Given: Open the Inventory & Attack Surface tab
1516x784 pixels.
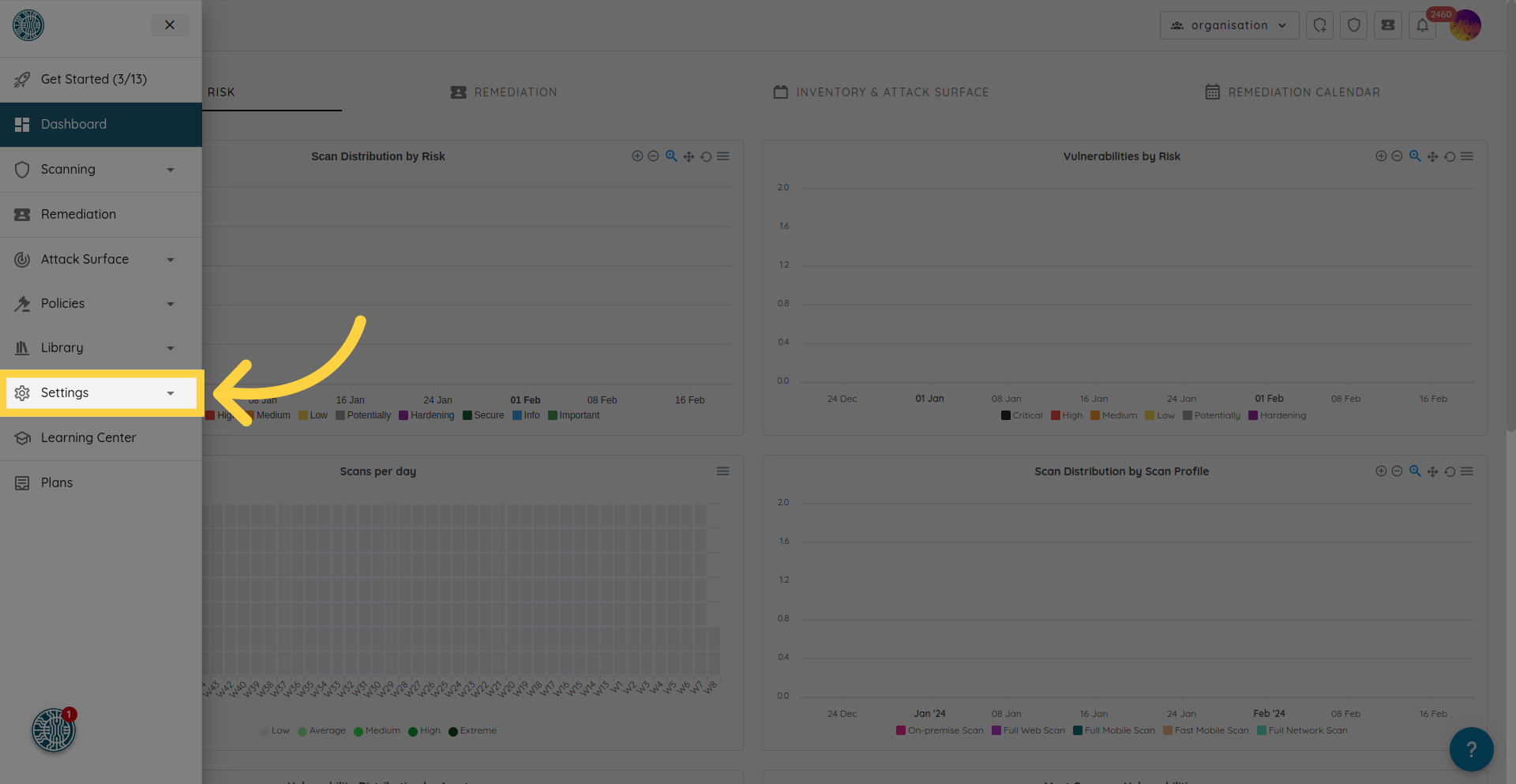Looking at the screenshot, I should tap(881, 92).
